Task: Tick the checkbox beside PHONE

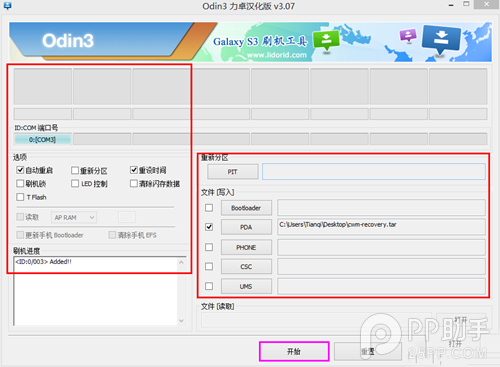Action: (x=209, y=247)
